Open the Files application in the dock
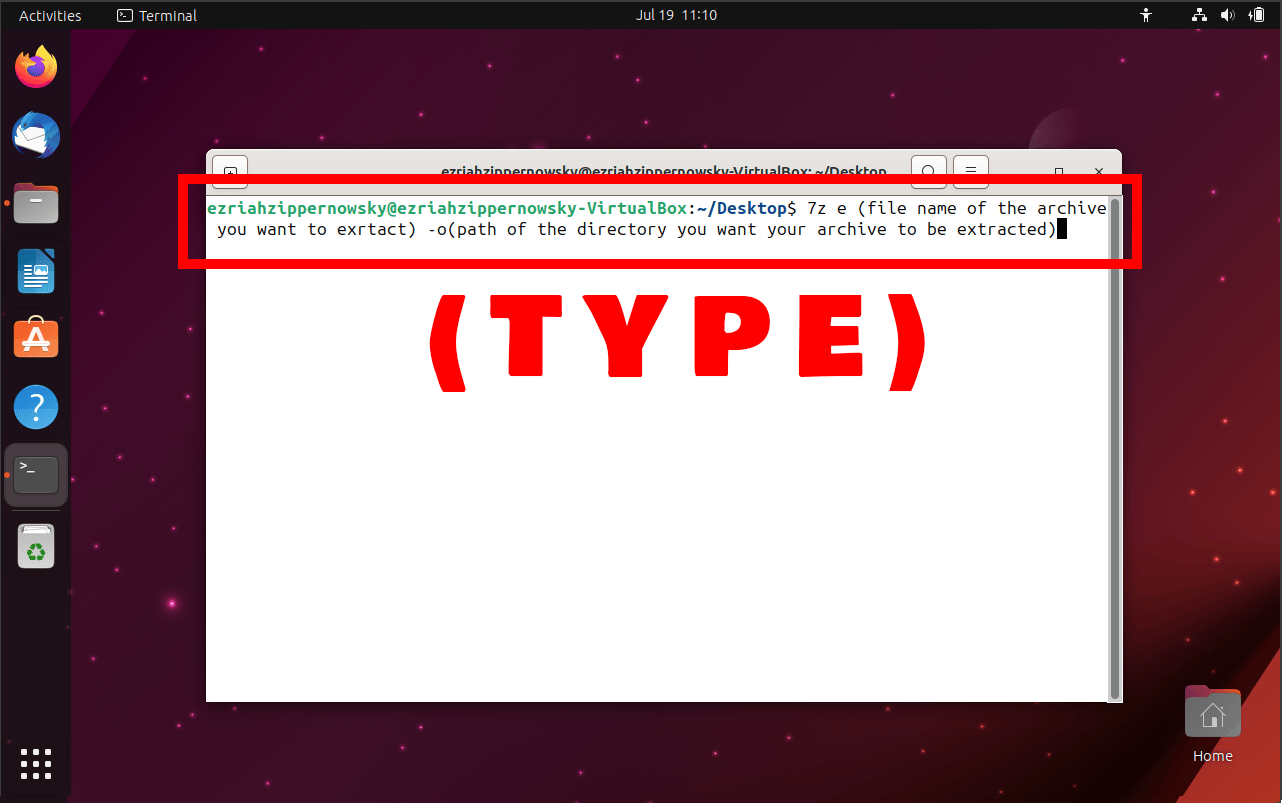 tap(36, 203)
